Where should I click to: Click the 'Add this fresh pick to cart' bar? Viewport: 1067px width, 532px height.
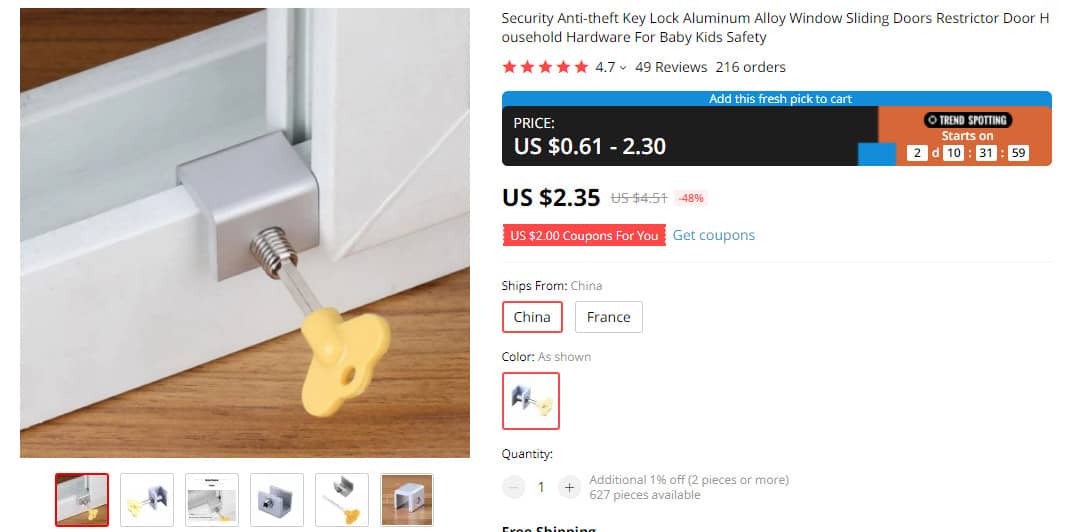coord(777,99)
